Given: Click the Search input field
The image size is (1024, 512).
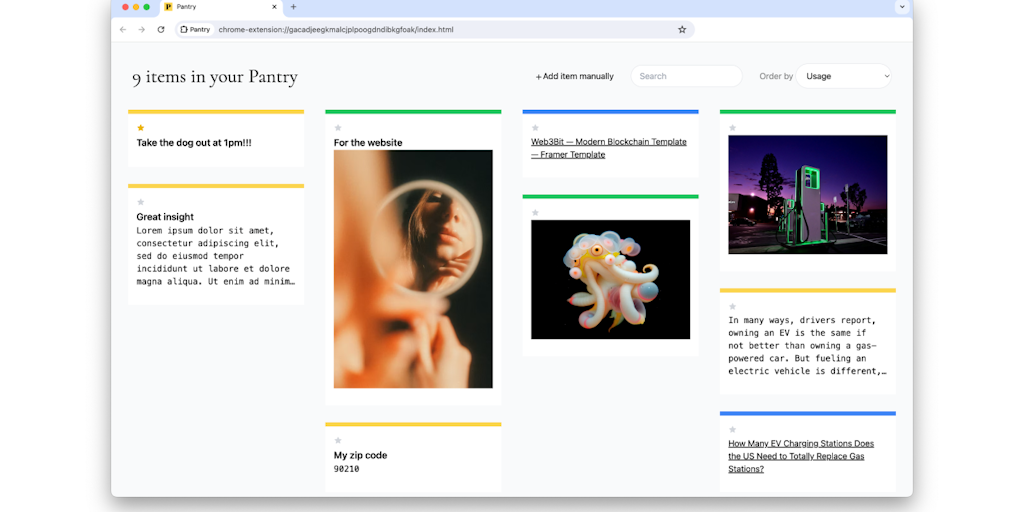Looking at the screenshot, I should pyautogui.click(x=686, y=76).
